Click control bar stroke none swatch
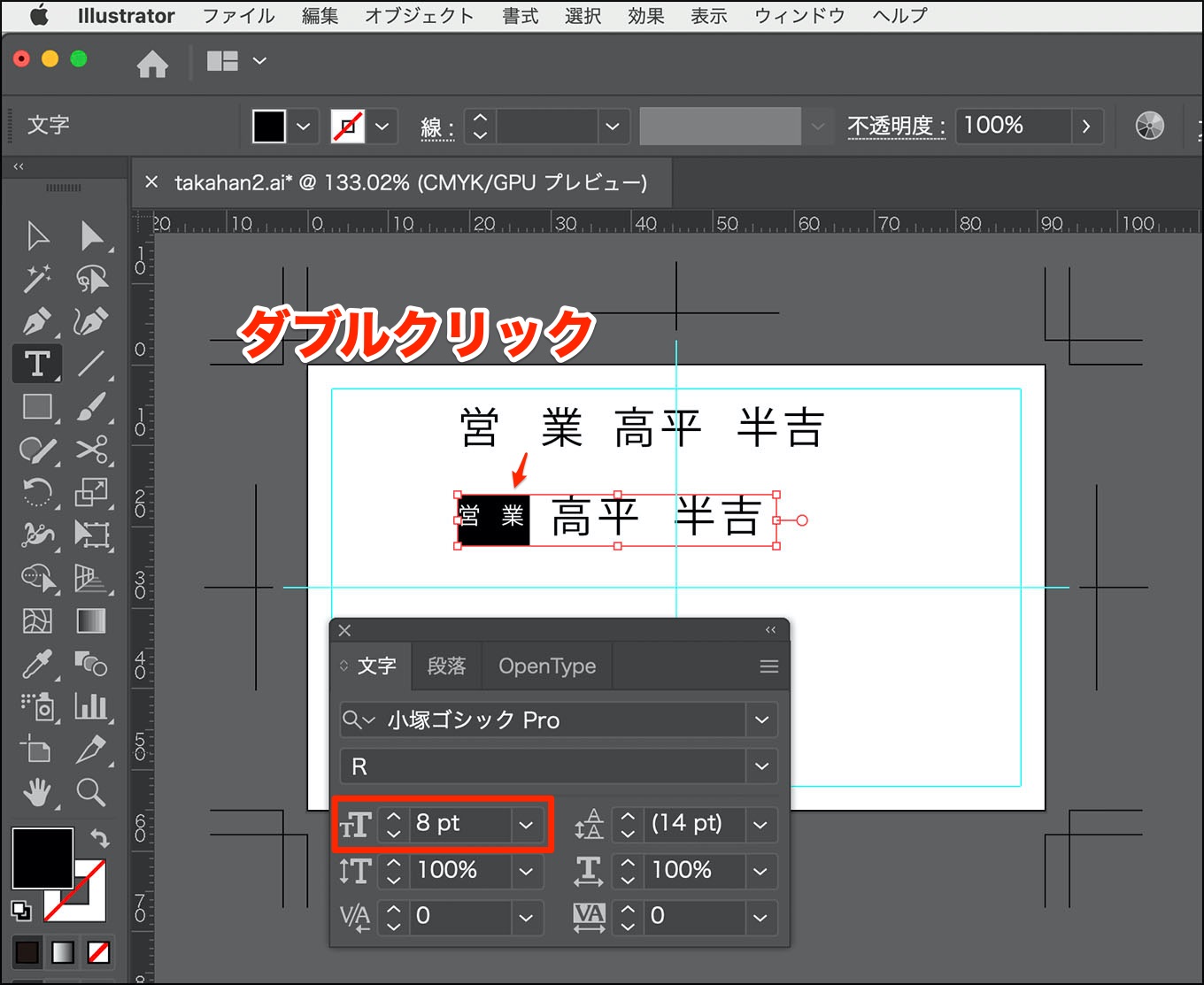 click(x=348, y=127)
